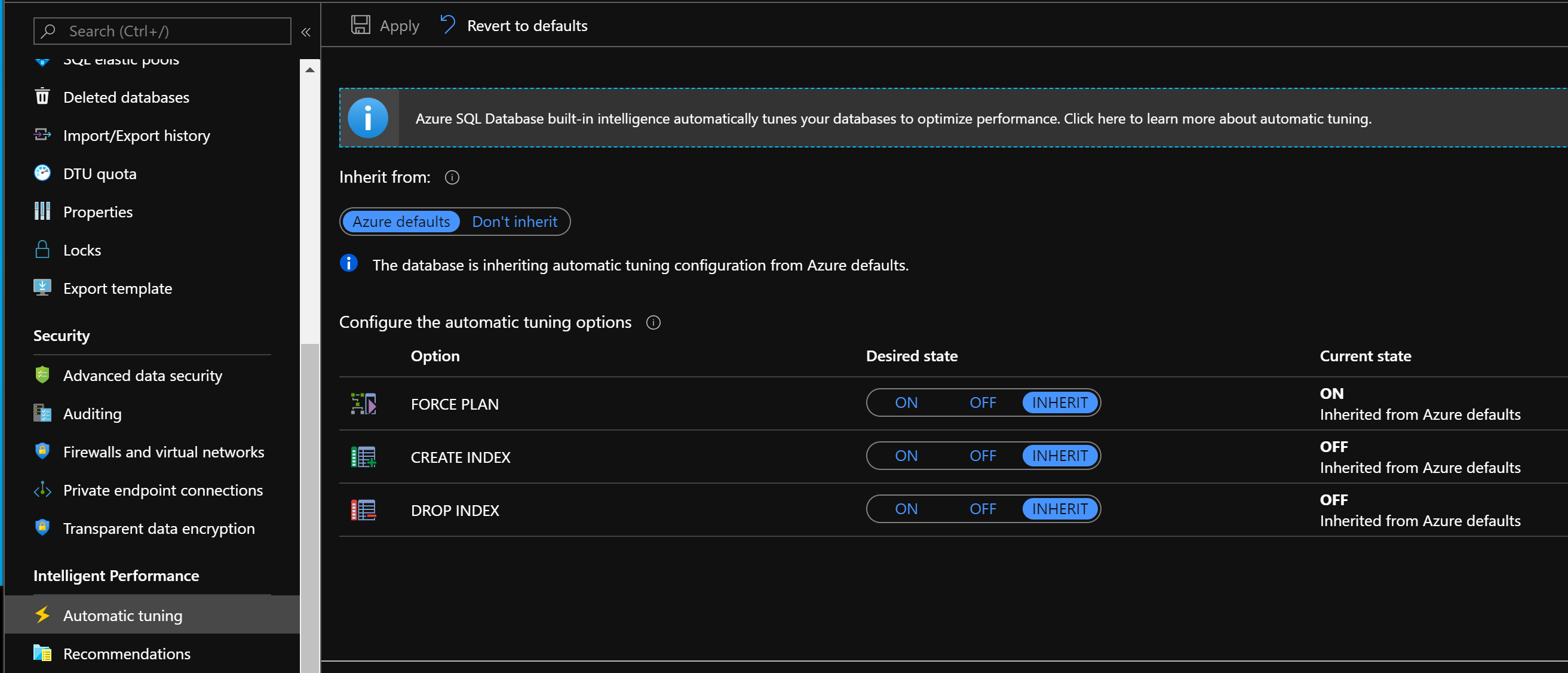The image size is (1568, 673).
Task: Click the sidebar Search field
Action: pos(170,31)
